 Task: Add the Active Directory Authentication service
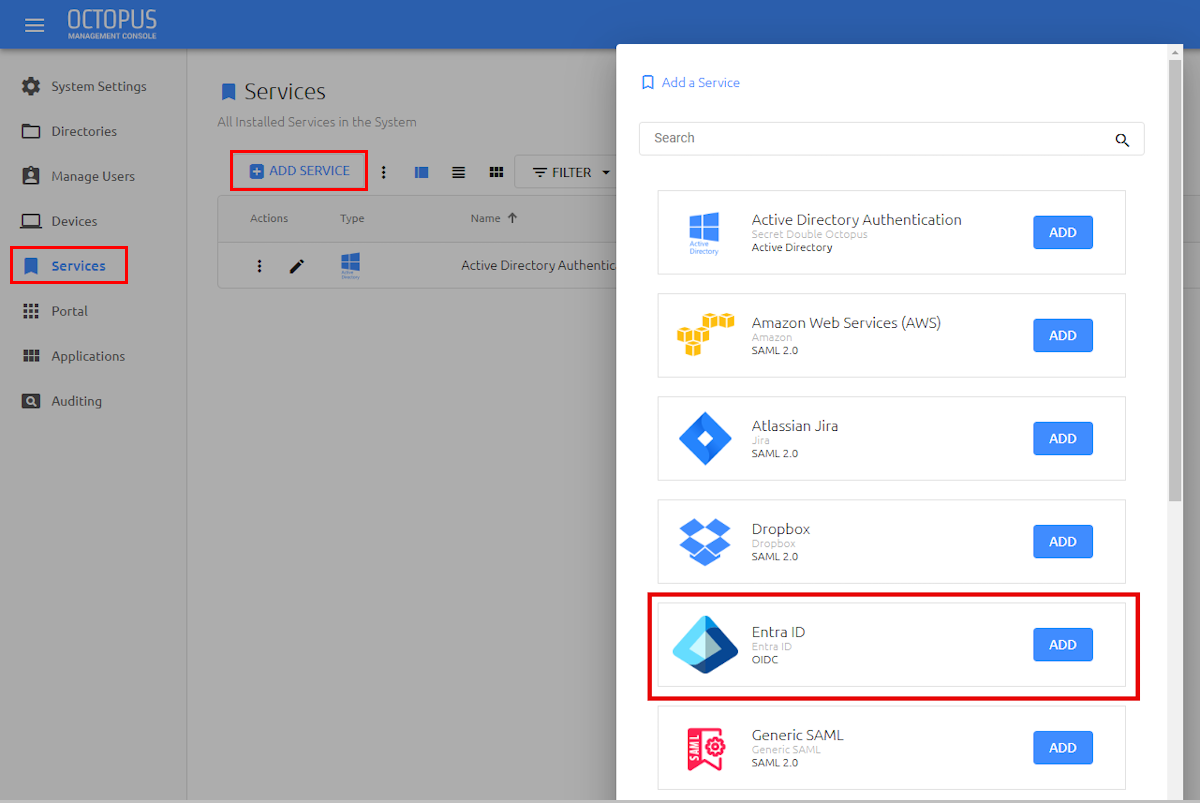(x=1063, y=232)
